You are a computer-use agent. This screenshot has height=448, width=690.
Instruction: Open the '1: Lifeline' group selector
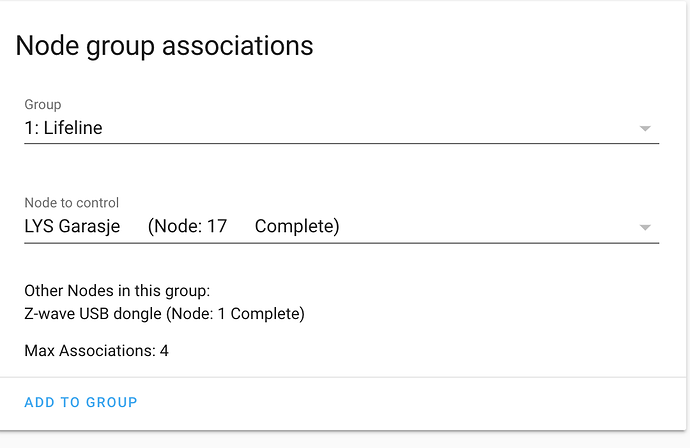pos(341,128)
